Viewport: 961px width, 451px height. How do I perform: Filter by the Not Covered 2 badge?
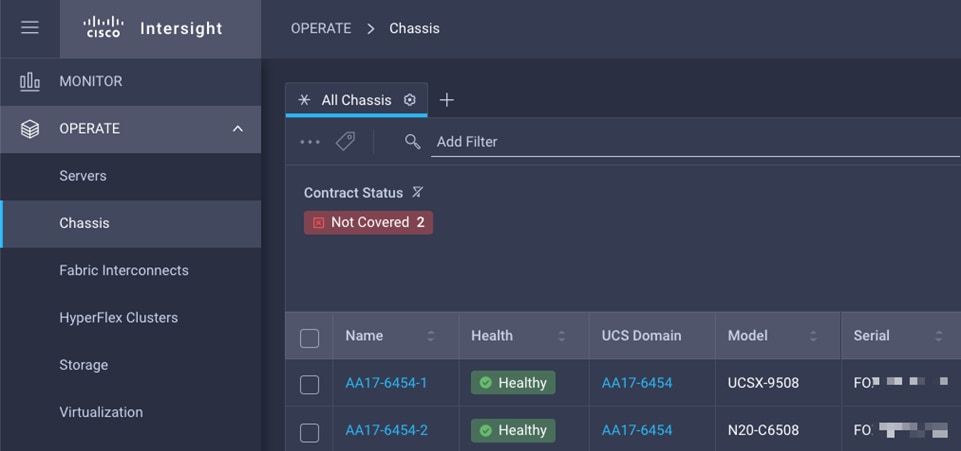click(x=368, y=222)
